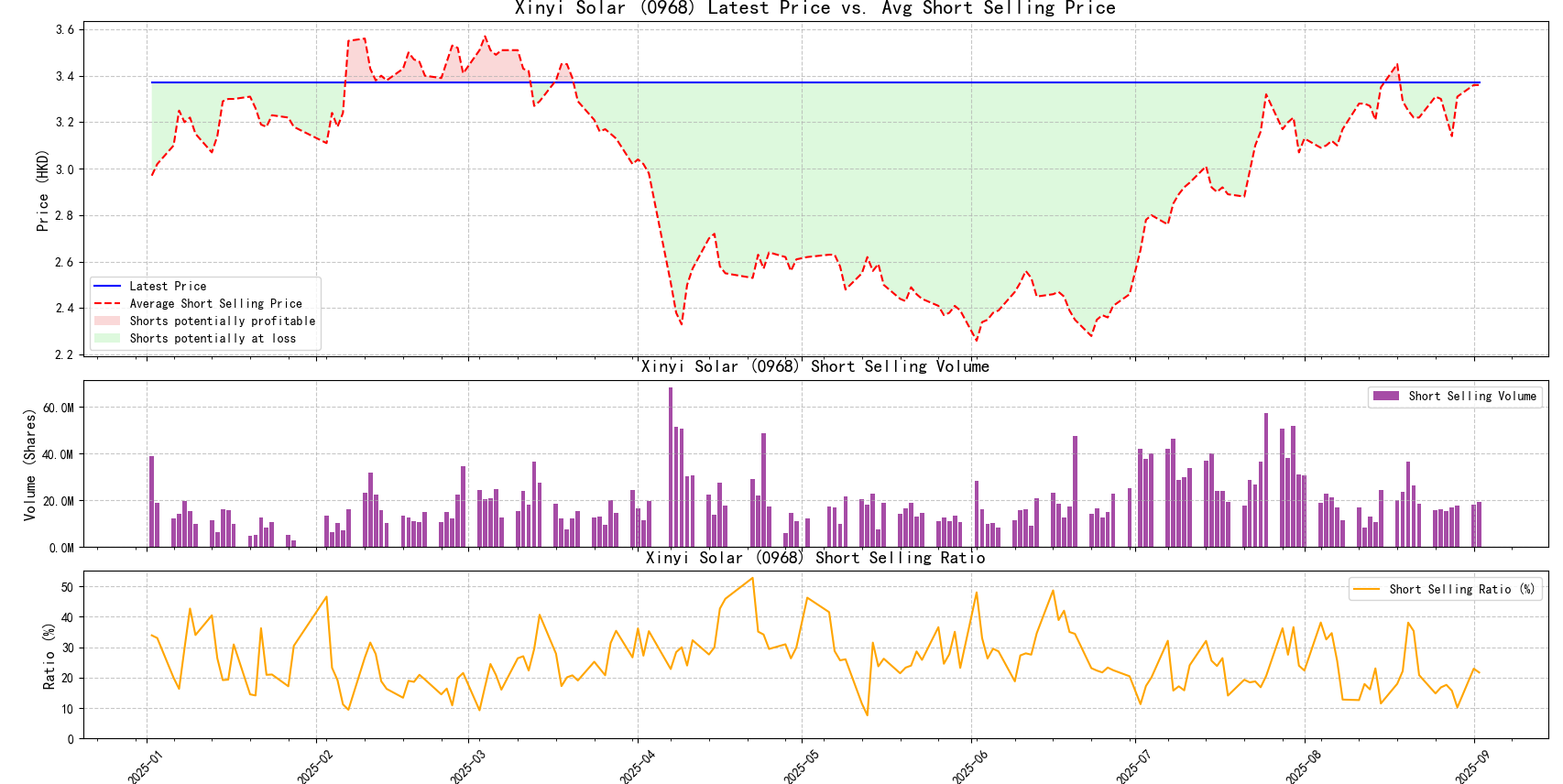Viewport: 1563px width, 784px height.
Task: Click the 'Xinyi Solar (0968) Short Selling Volume' title
Action: 814,366
